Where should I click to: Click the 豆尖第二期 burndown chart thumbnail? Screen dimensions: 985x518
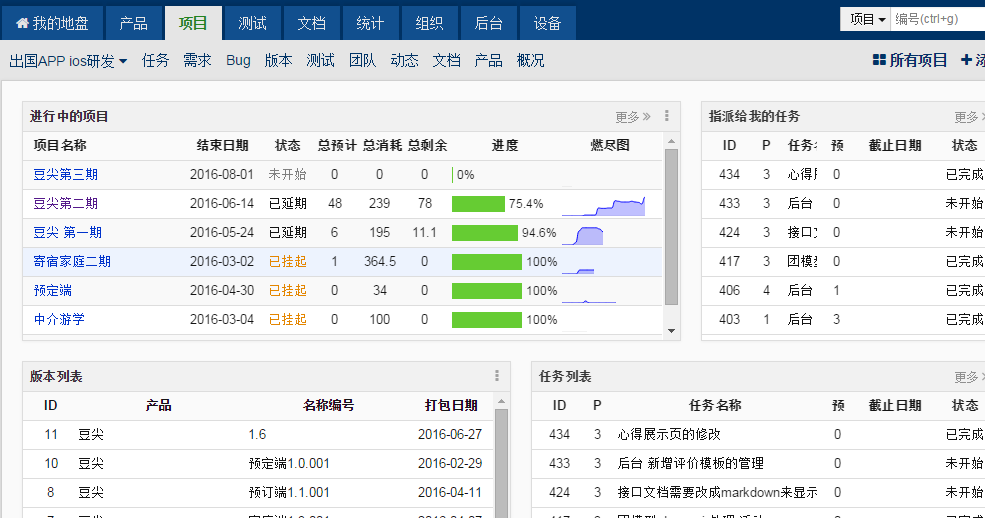[603, 205]
